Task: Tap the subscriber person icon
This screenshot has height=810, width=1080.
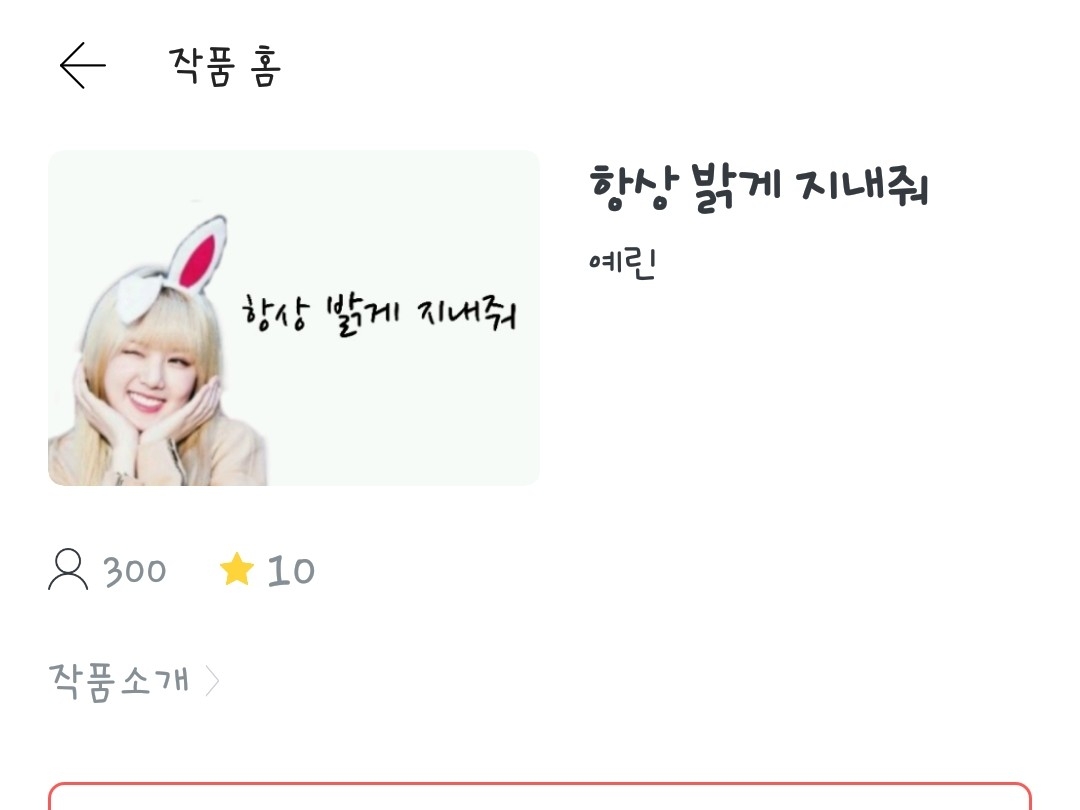Action: click(68, 570)
